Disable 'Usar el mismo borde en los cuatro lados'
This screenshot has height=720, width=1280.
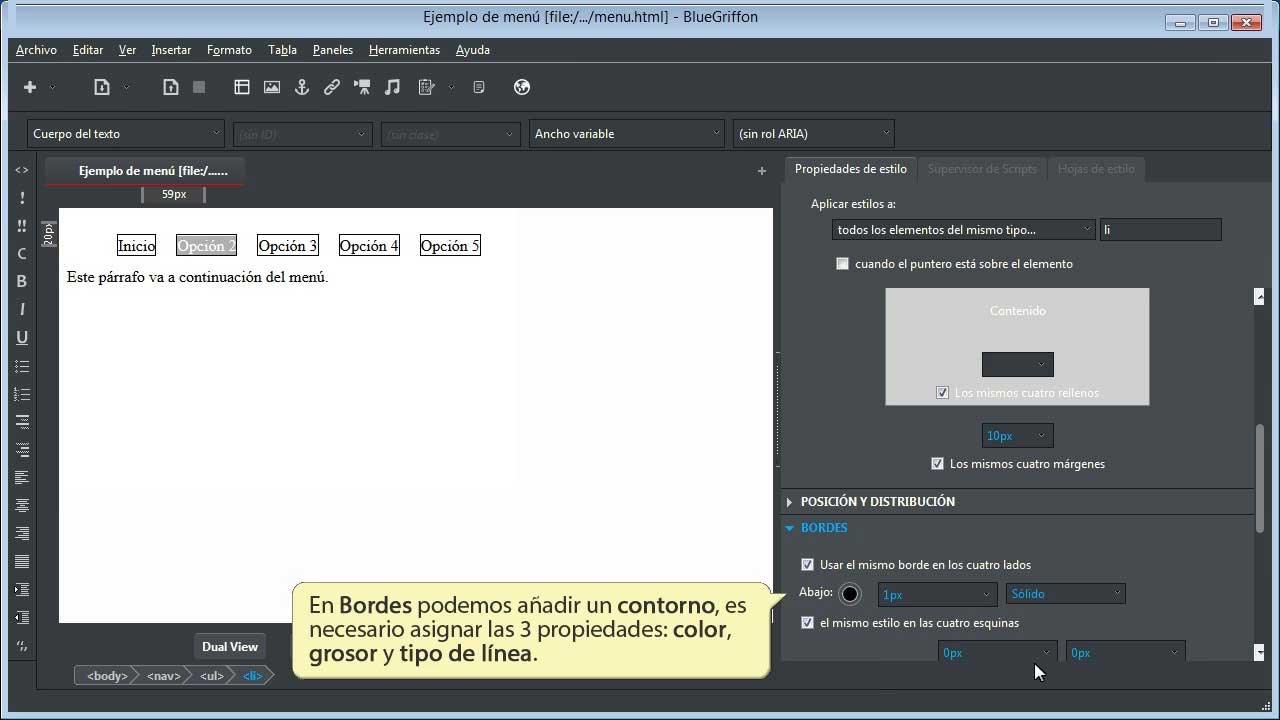(x=807, y=564)
